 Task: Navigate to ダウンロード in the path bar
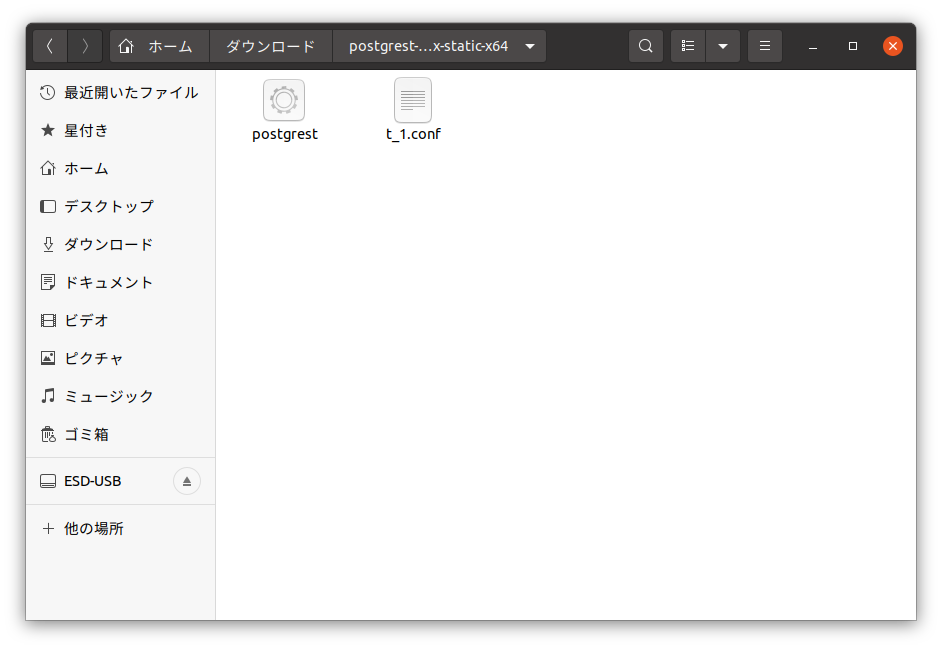point(271,46)
